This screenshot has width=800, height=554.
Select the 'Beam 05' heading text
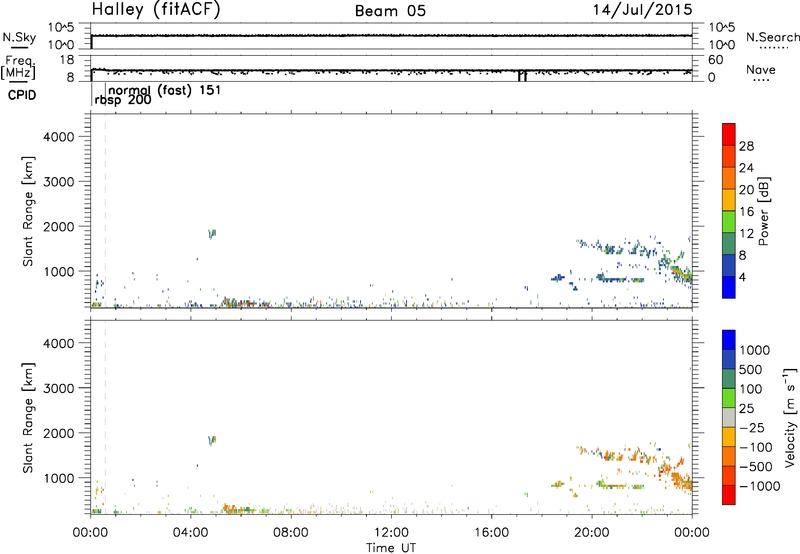390,11
